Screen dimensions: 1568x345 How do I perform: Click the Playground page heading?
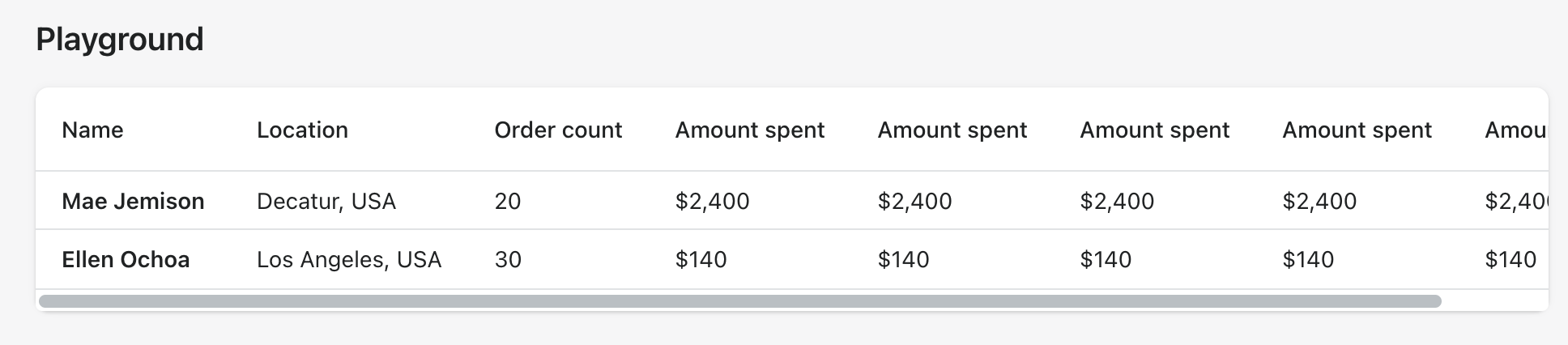point(120,39)
